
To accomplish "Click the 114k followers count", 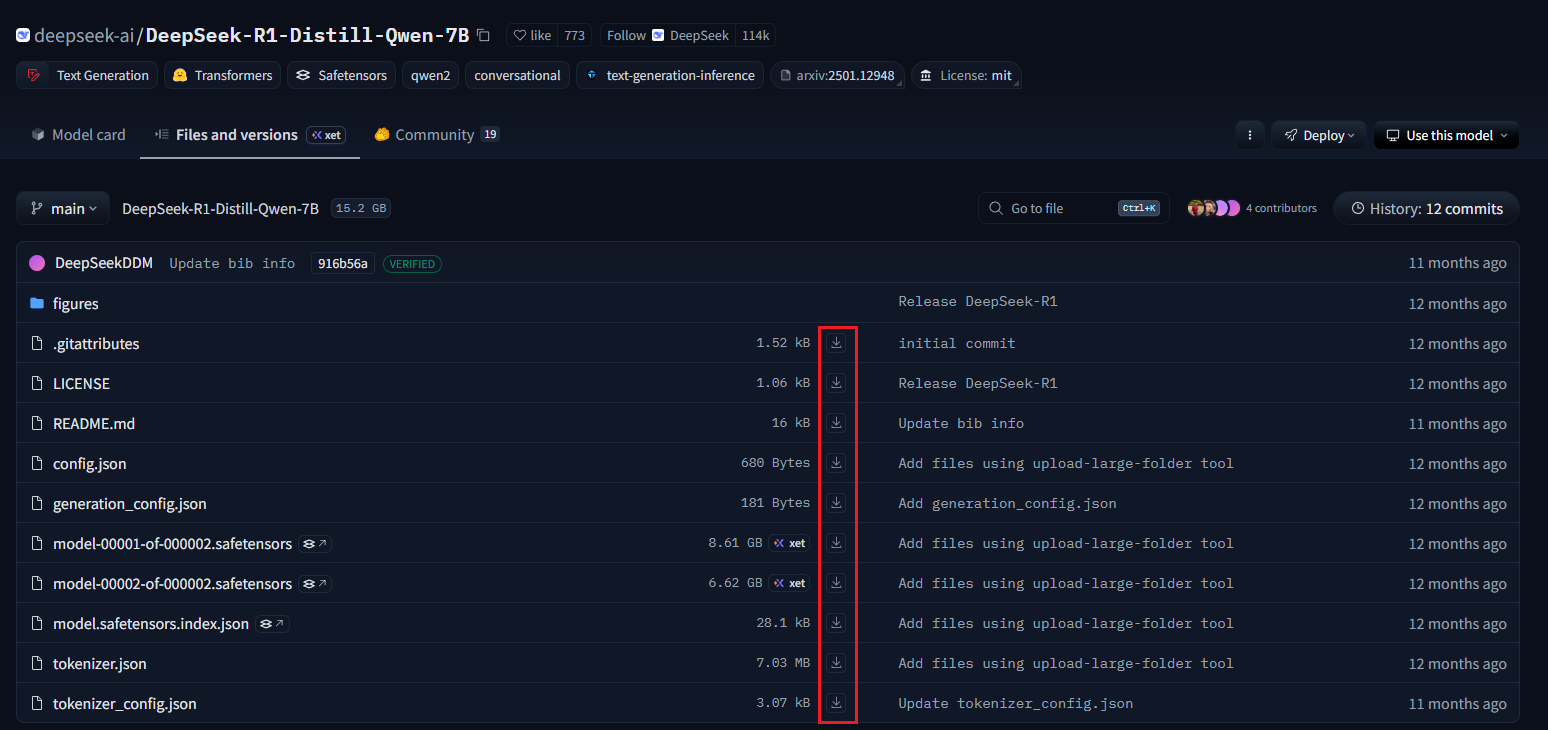I will [755, 35].
